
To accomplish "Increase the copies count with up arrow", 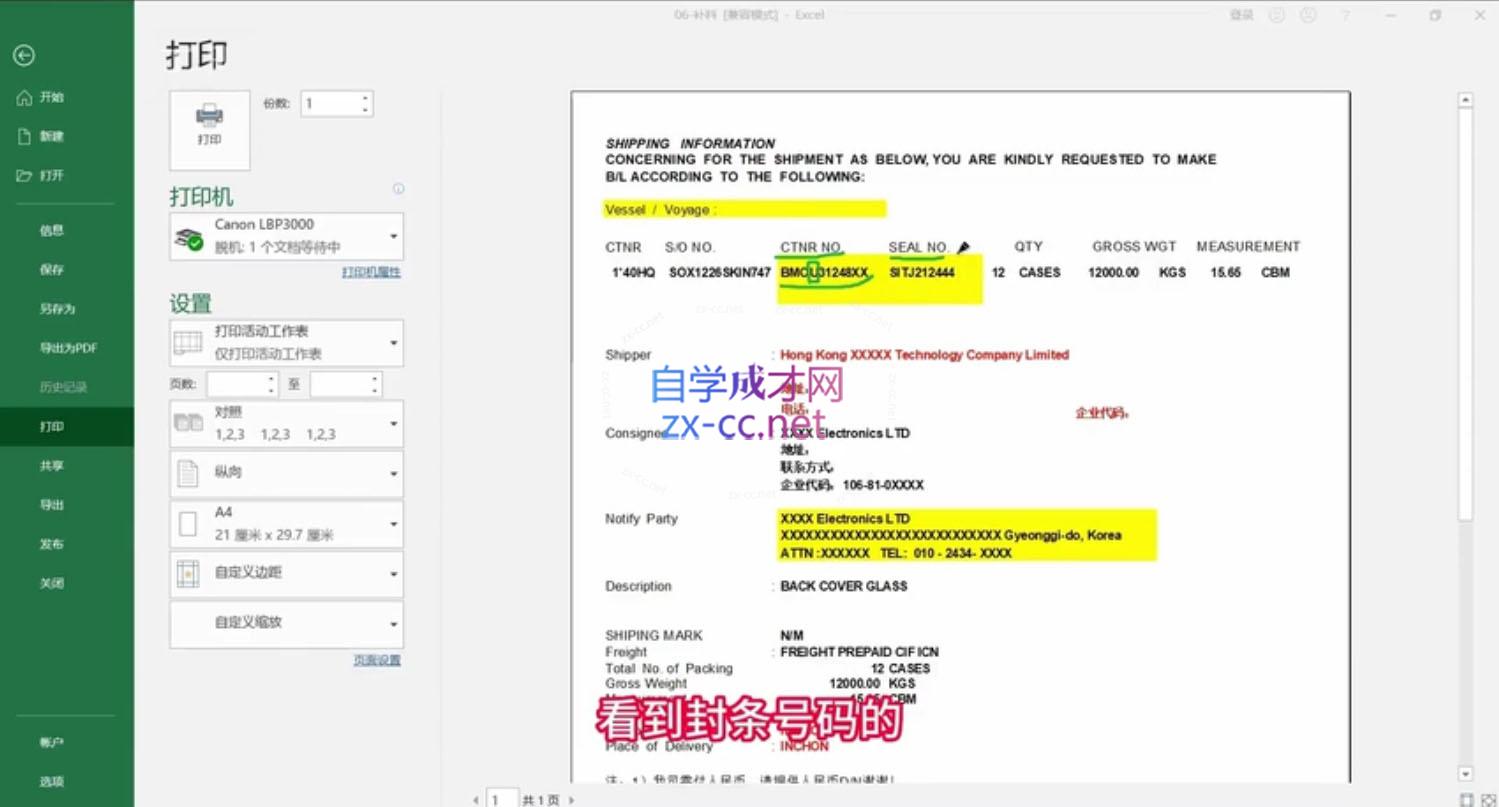I will [365, 98].
